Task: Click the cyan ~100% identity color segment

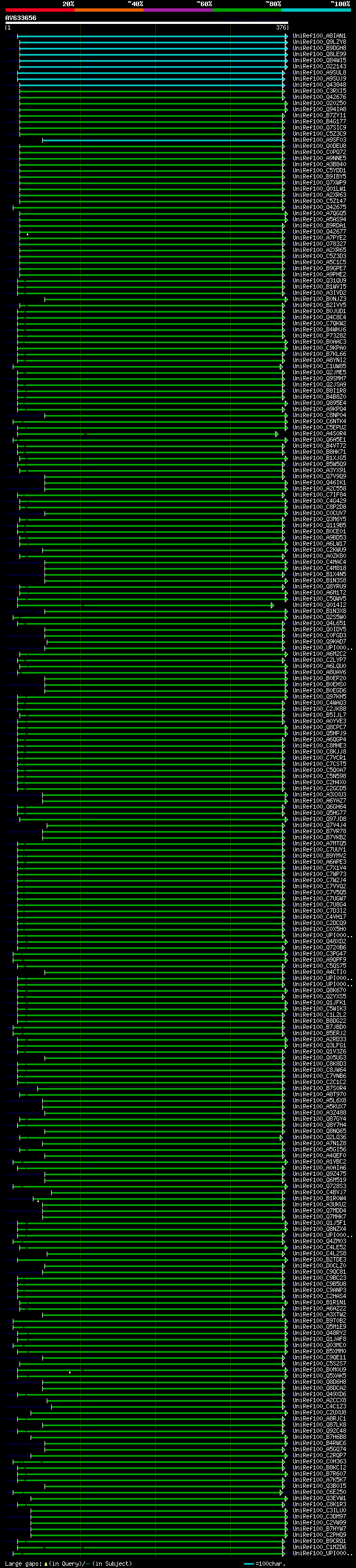Action: click(317, 11)
